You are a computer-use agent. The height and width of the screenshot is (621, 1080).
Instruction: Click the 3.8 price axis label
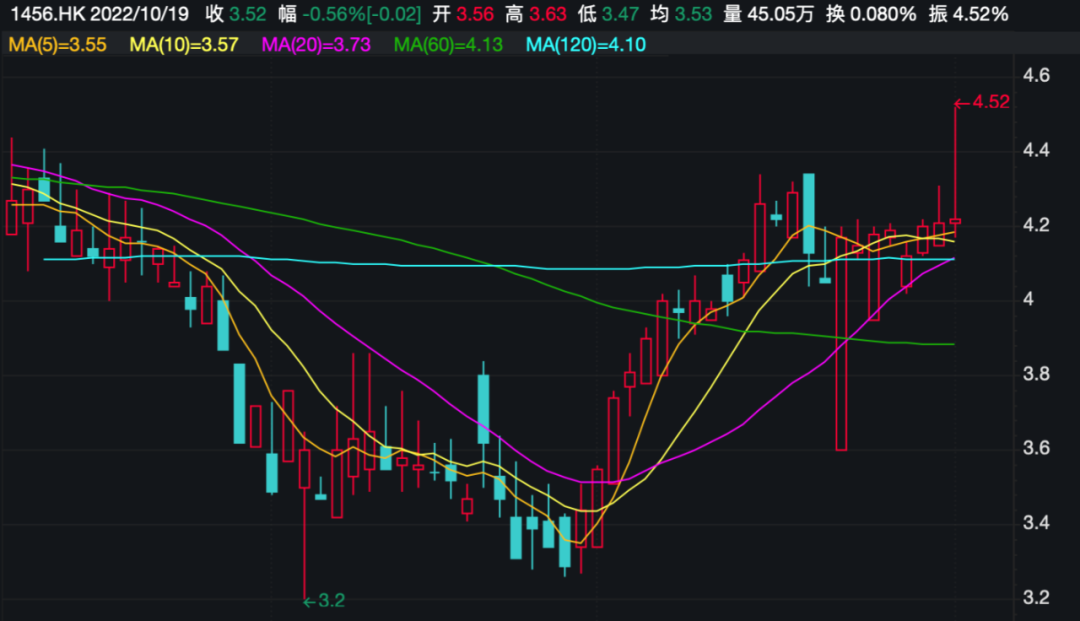pos(1037,374)
